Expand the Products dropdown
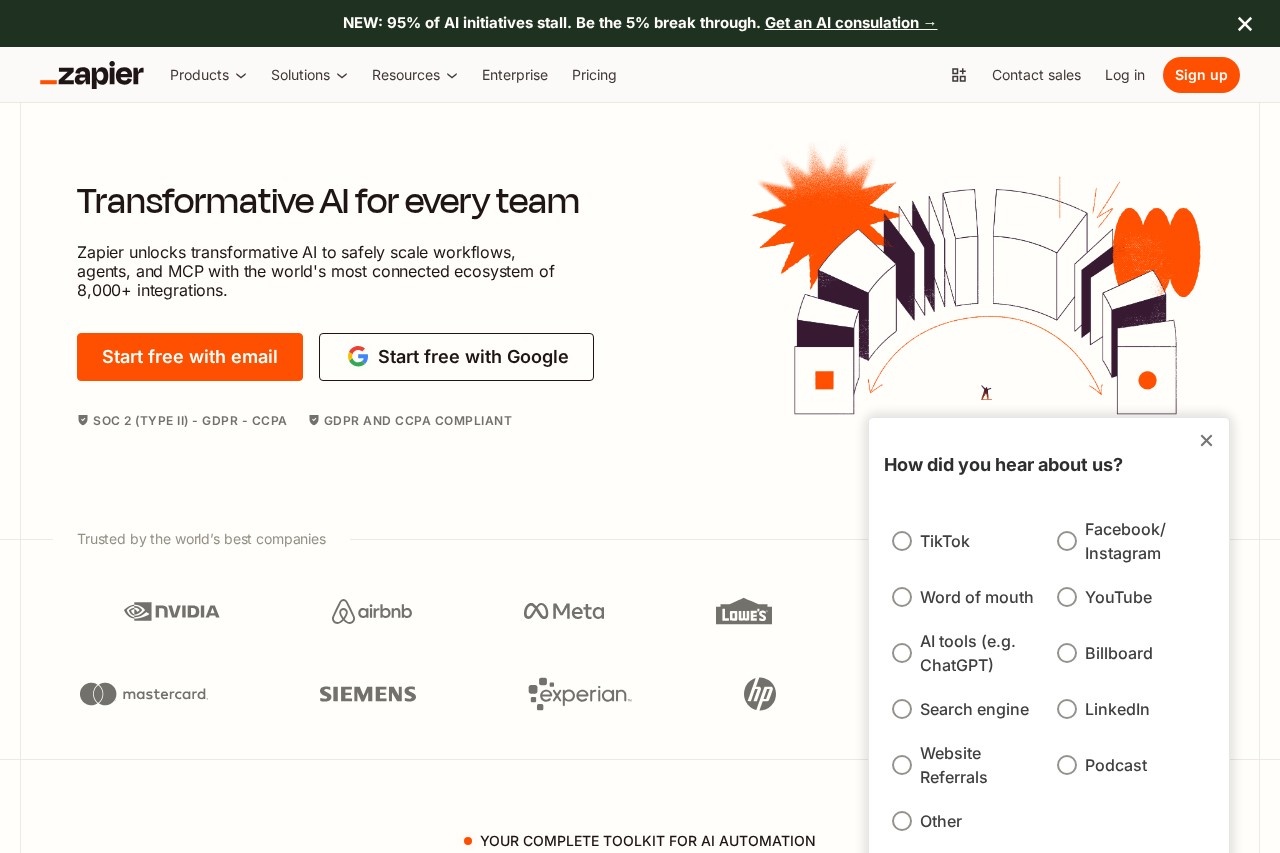1280x853 pixels. click(208, 75)
